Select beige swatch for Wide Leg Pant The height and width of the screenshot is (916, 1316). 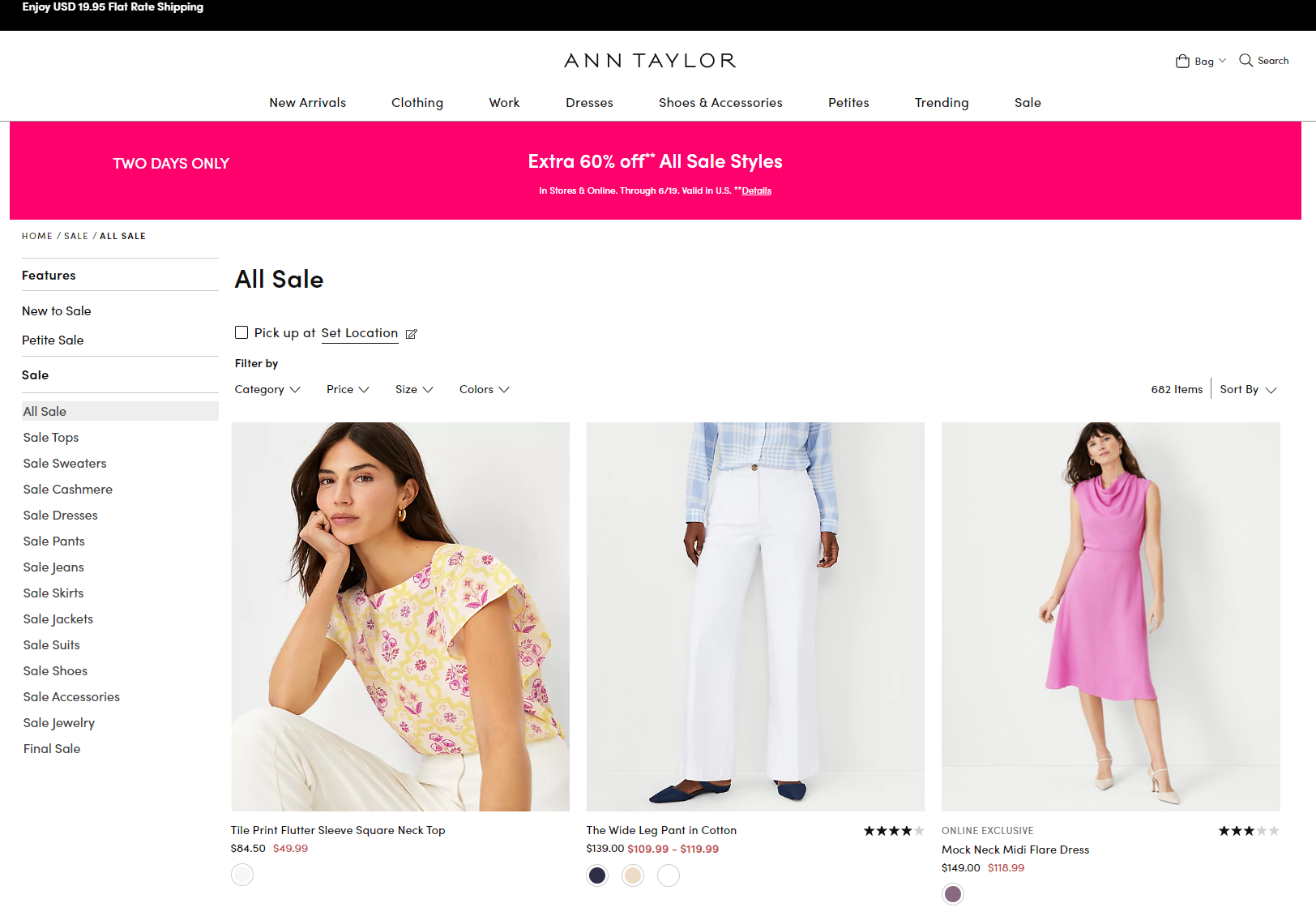coord(633,875)
